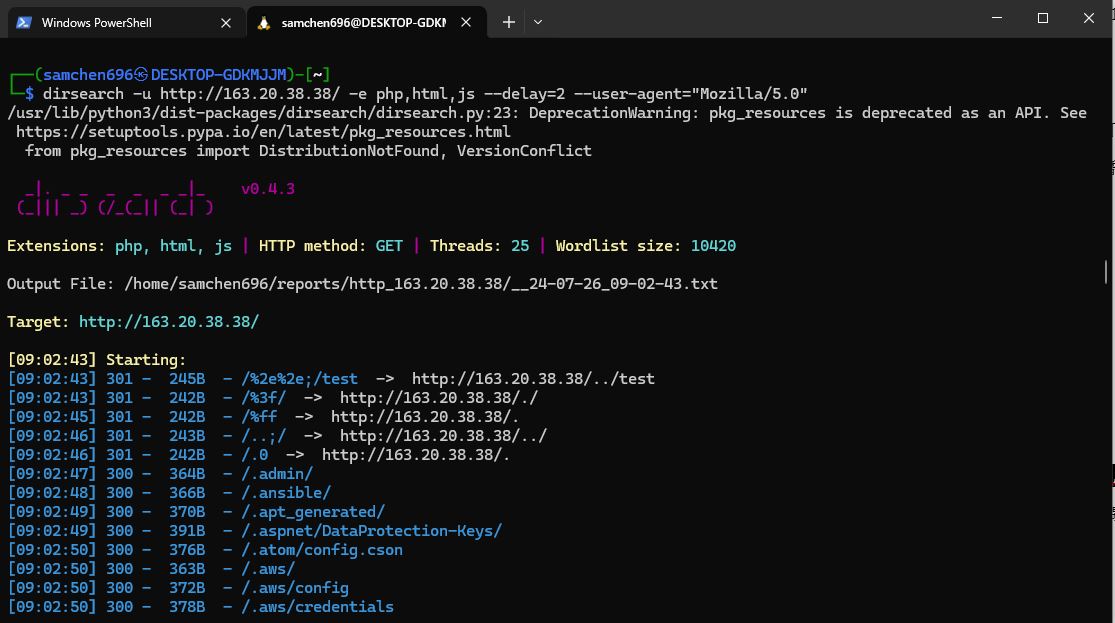
Task: Click the /.aws/credentials result entry
Action: [x=317, y=607]
